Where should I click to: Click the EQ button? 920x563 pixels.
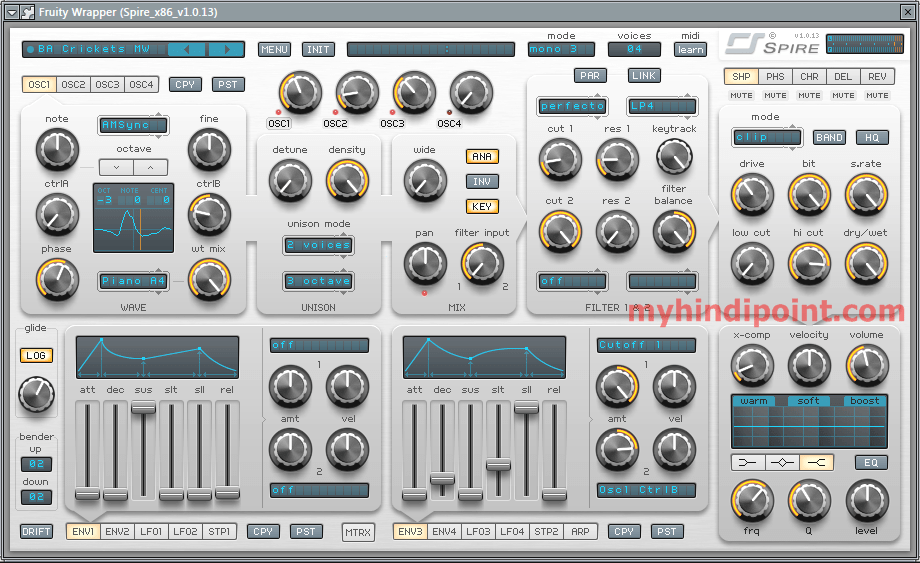click(x=871, y=463)
